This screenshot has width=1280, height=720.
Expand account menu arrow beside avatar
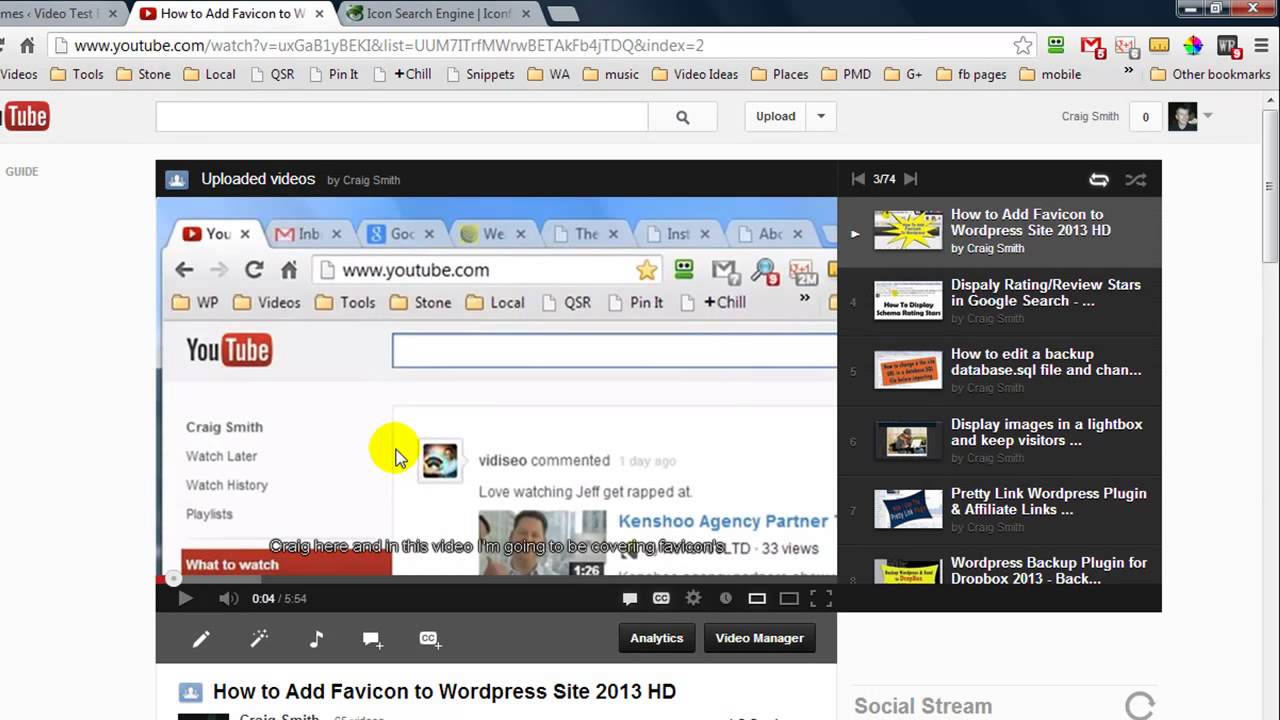(x=1208, y=116)
